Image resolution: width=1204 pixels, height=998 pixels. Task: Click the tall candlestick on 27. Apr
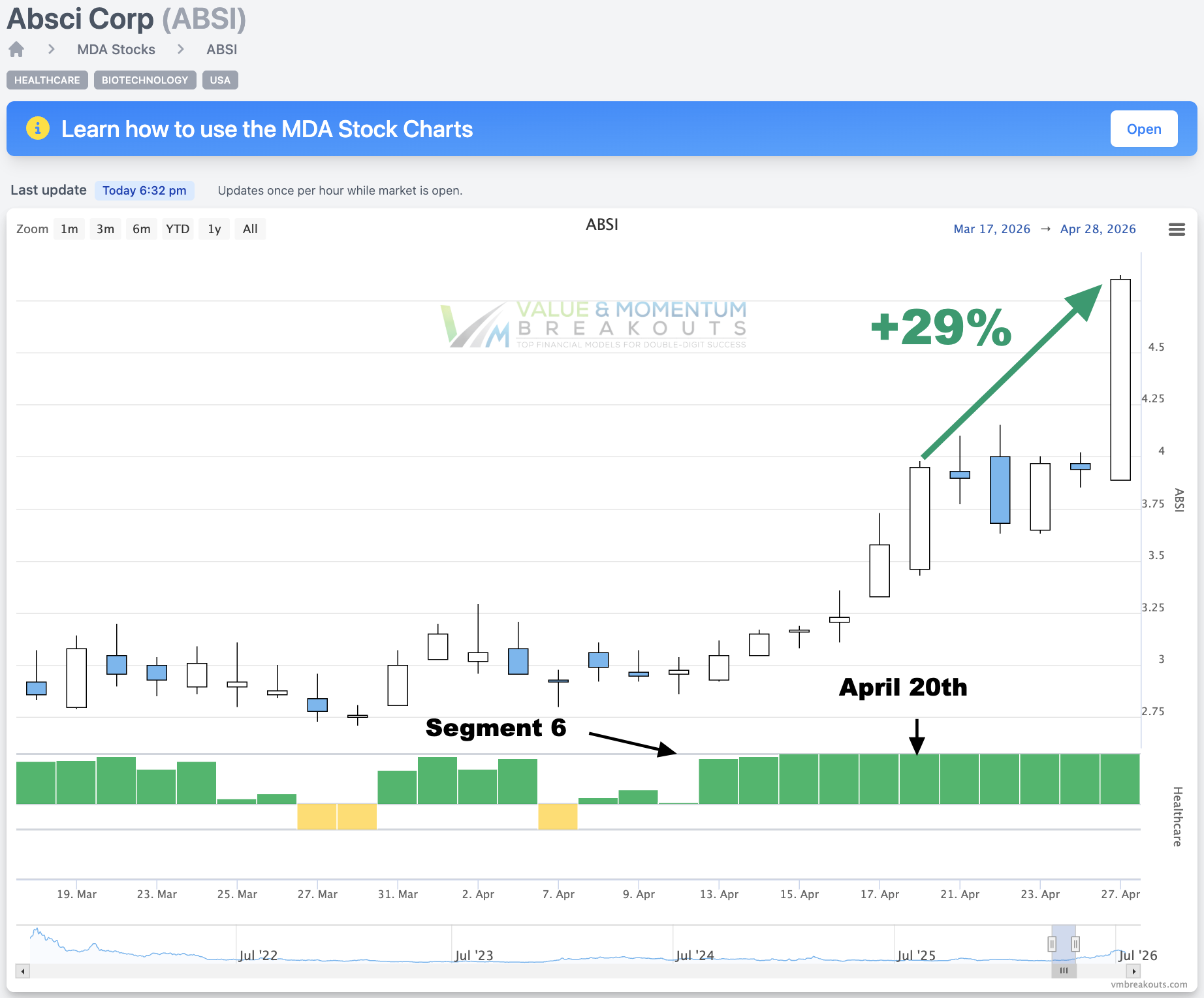tap(1120, 379)
